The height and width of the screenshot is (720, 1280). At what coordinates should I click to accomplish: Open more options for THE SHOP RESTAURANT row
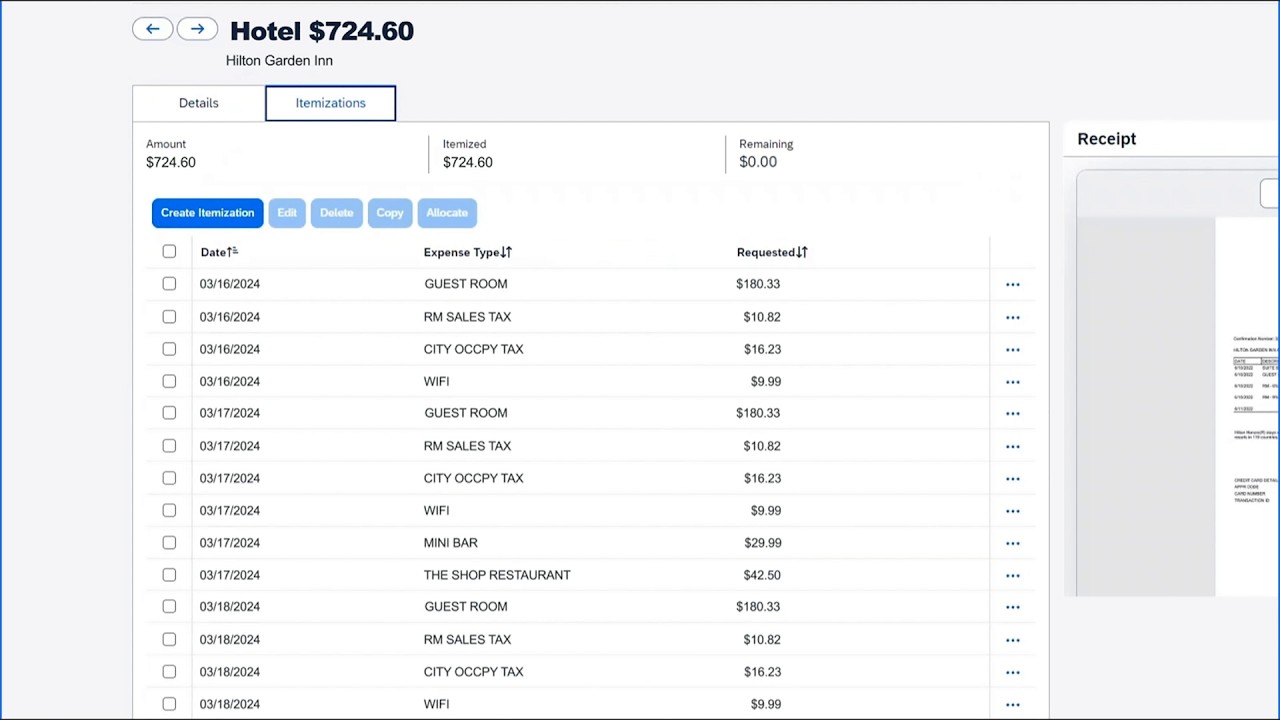coord(1013,576)
